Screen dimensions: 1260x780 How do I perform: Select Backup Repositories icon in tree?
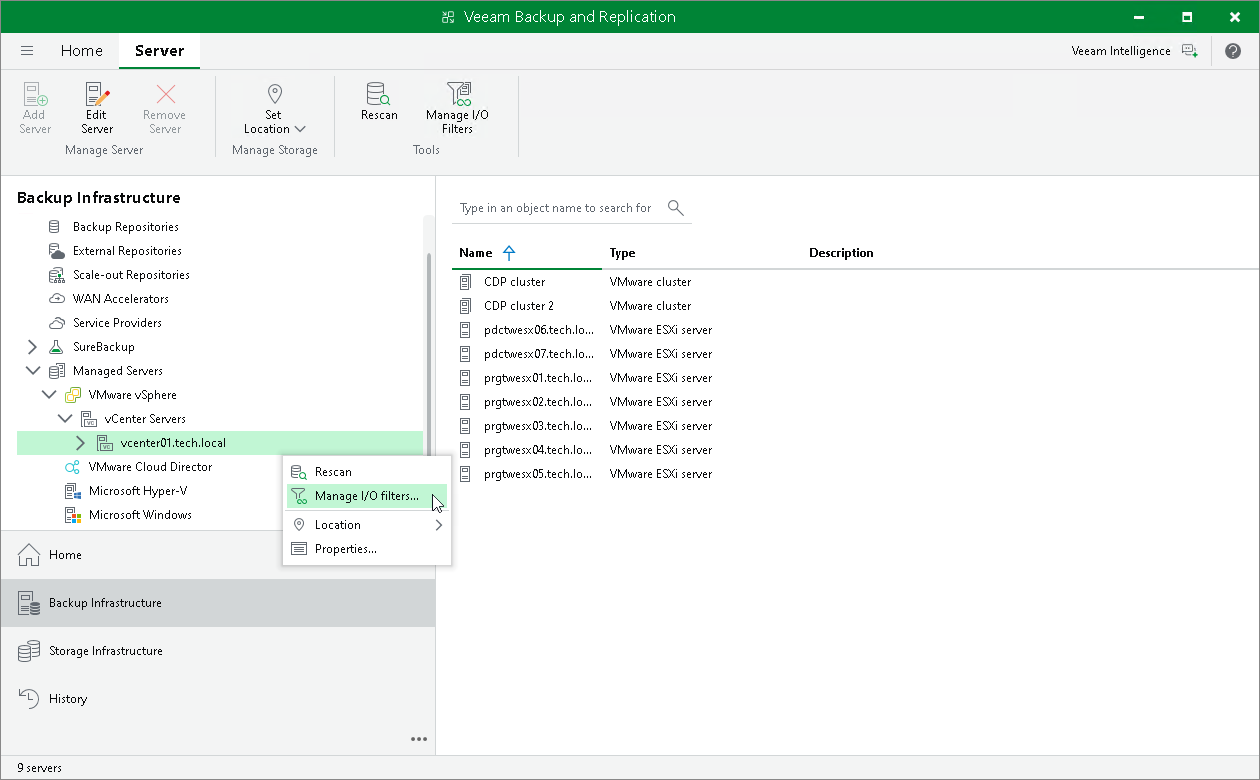tap(56, 227)
